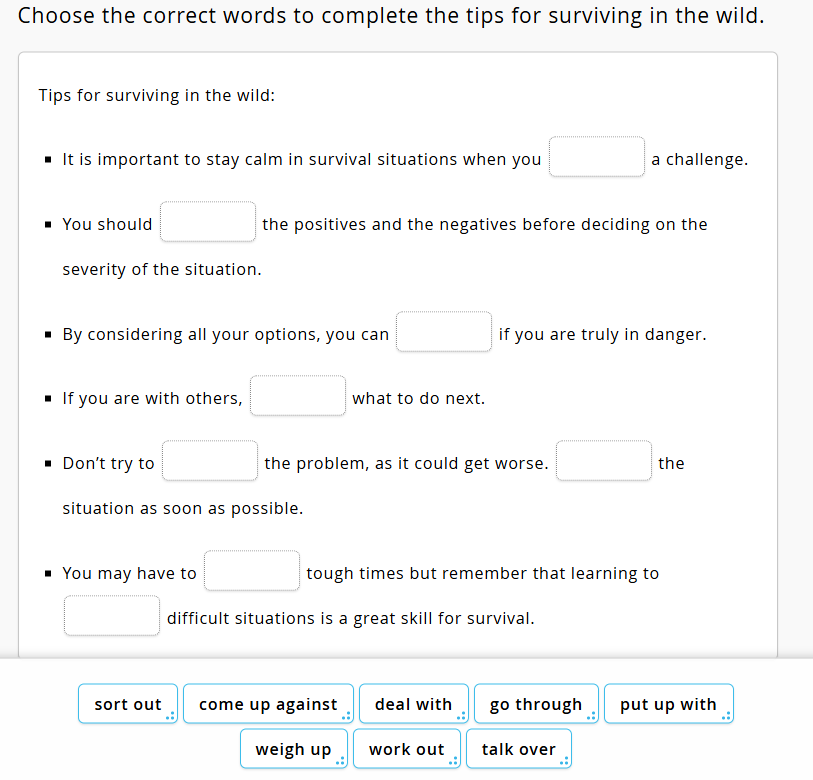Select the "sort out" word chip
Viewport: 813px width, 780px height.
click(x=127, y=704)
